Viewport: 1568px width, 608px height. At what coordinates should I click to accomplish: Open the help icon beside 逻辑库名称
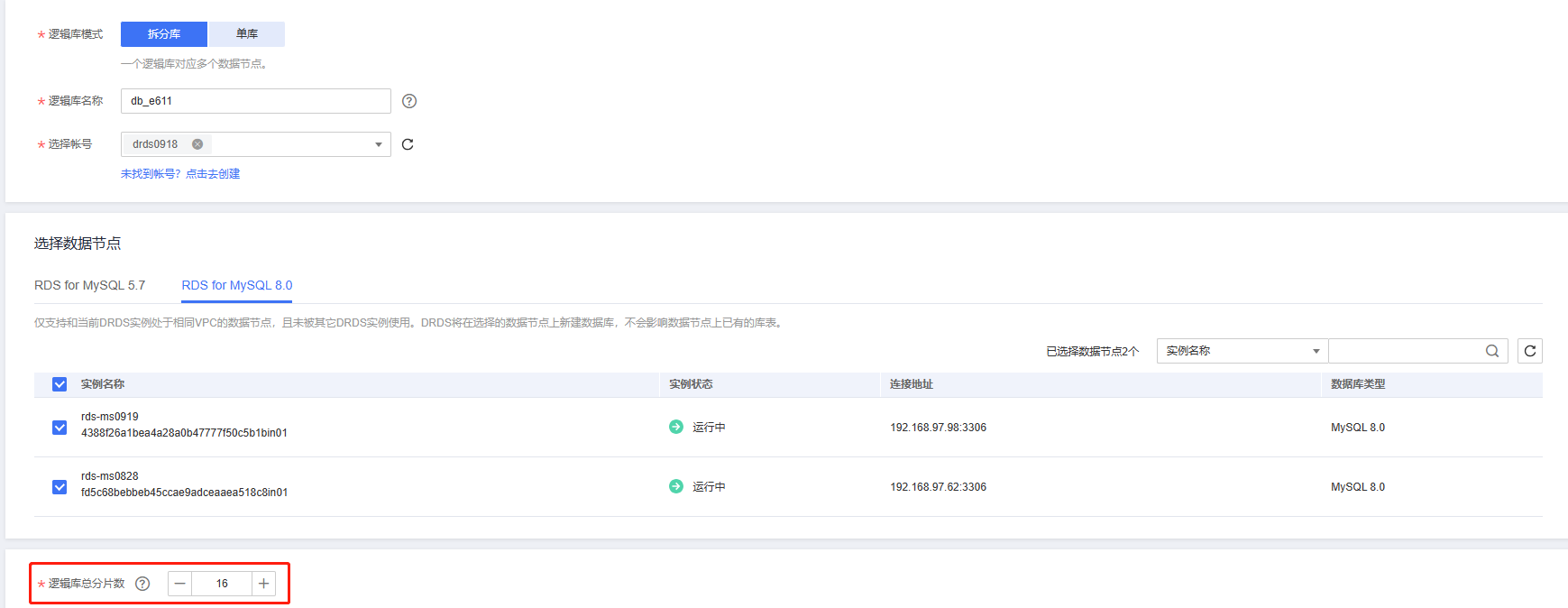tap(409, 101)
